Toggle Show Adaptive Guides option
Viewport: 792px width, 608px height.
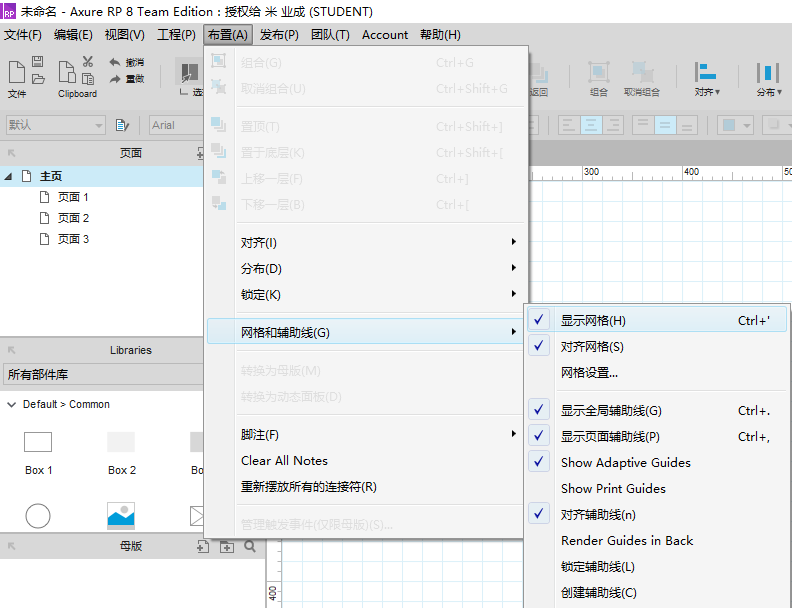click(x=625, y=463)
